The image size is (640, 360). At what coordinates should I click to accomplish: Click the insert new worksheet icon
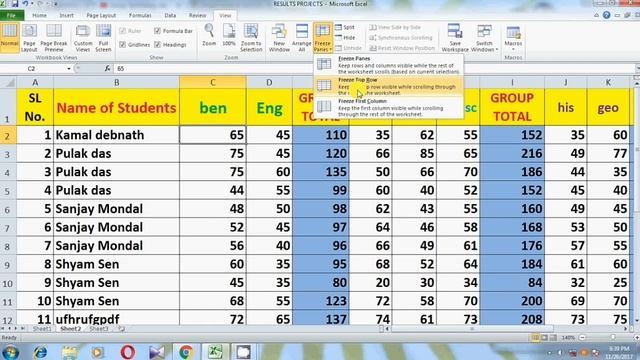point(121,329)
